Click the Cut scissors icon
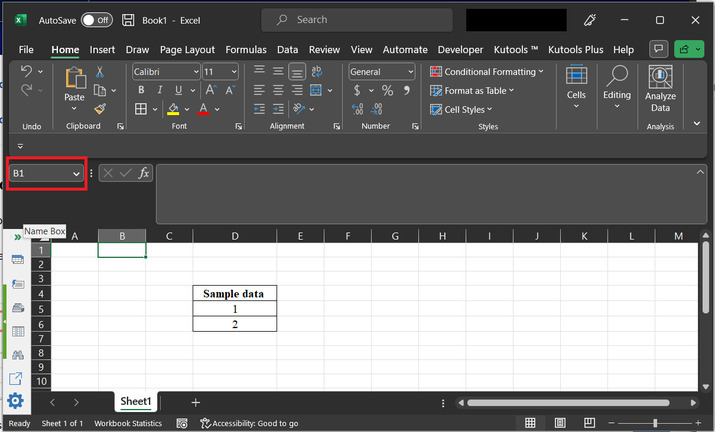The image size is (715, 432). click(x=99, y=72)
